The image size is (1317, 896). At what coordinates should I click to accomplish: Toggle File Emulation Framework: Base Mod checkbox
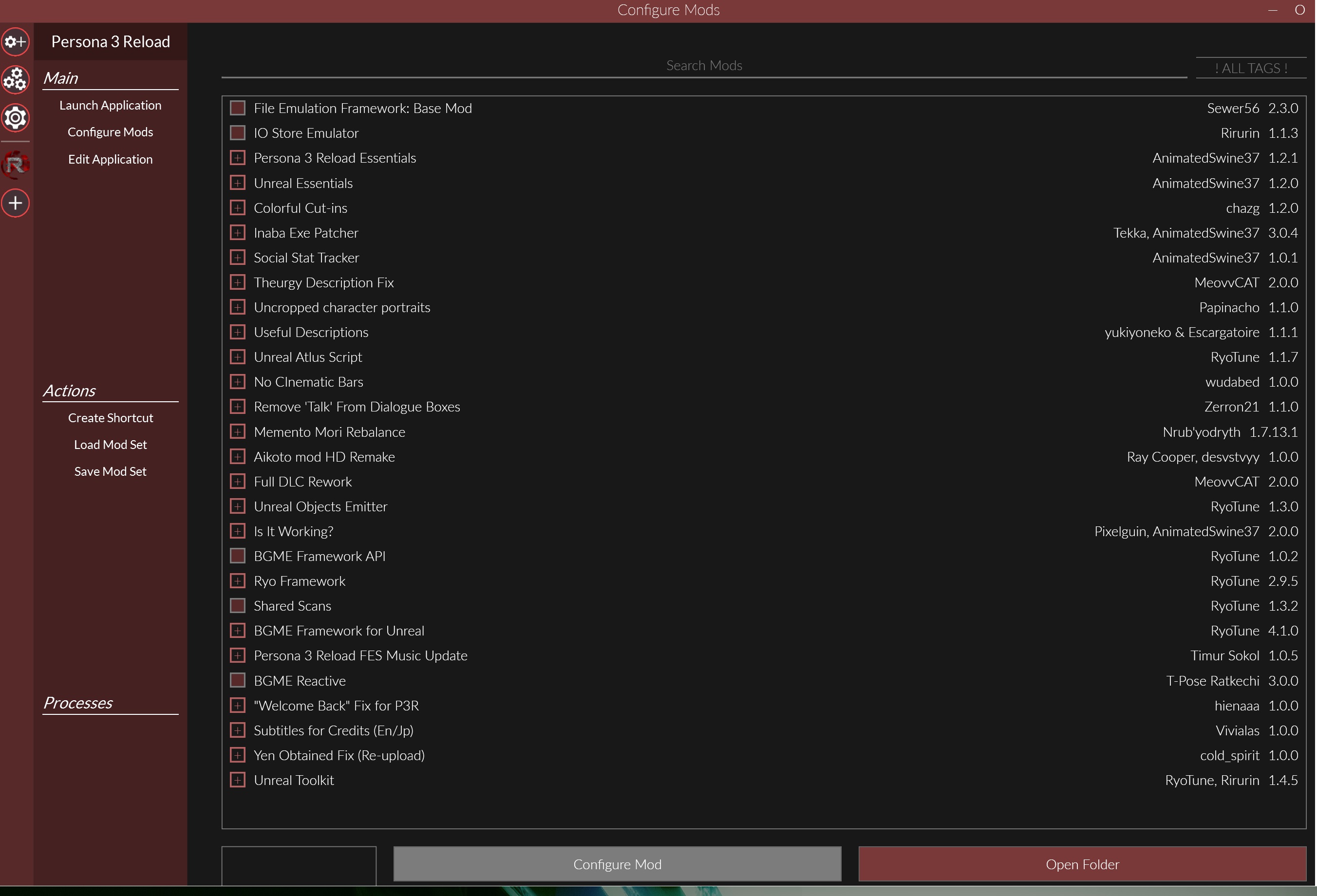point(238,108)
